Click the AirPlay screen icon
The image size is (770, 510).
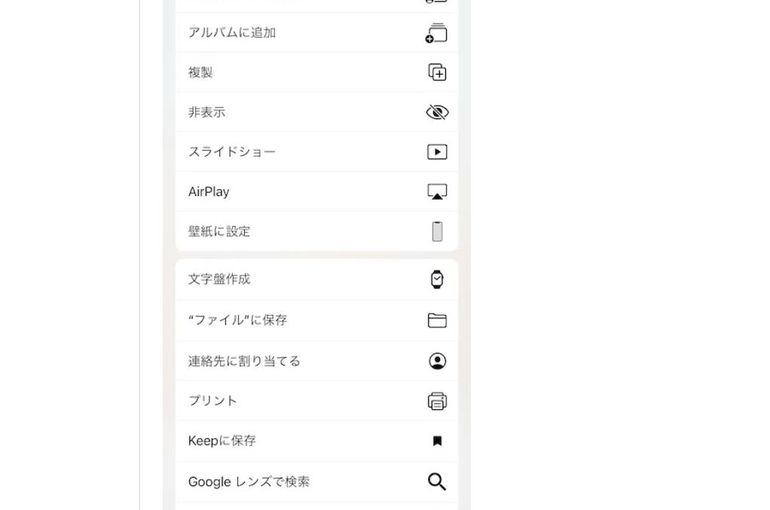(x=437, y=191)
